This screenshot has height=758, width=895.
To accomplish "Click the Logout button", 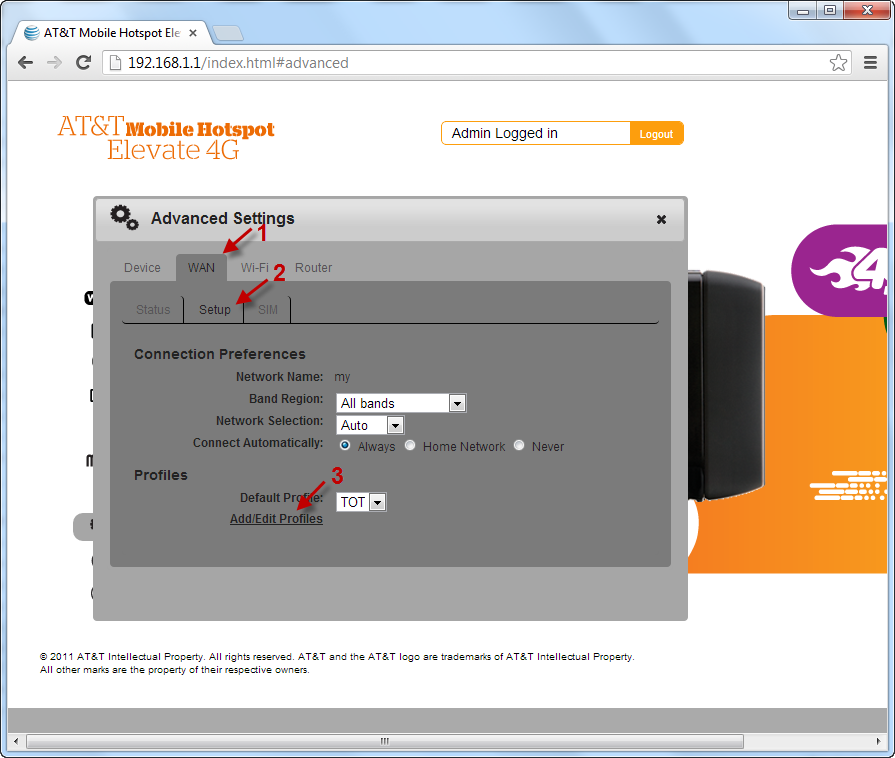I will click(x=656, y=134).
